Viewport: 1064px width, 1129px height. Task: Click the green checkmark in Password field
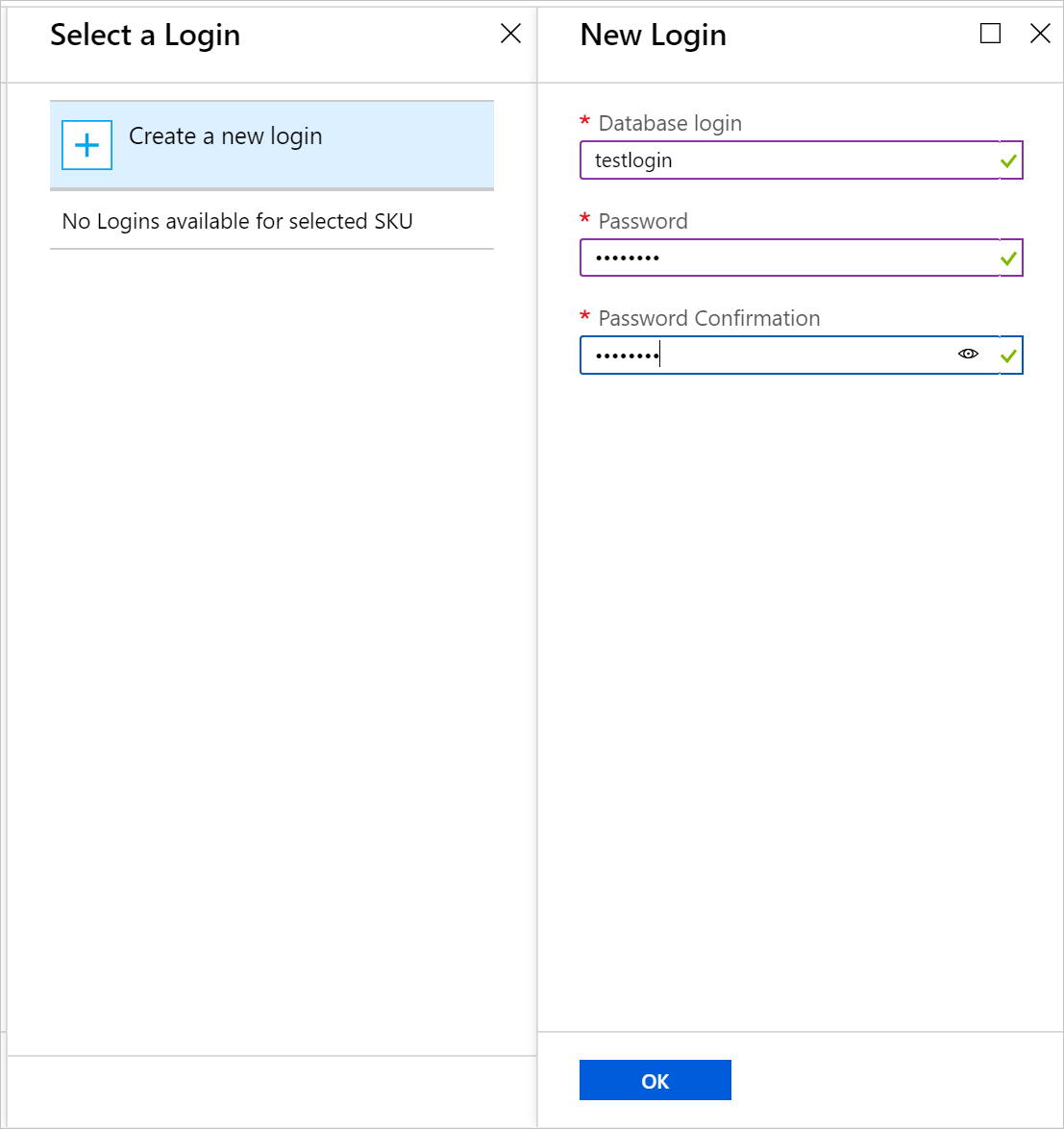(1008, 258)
